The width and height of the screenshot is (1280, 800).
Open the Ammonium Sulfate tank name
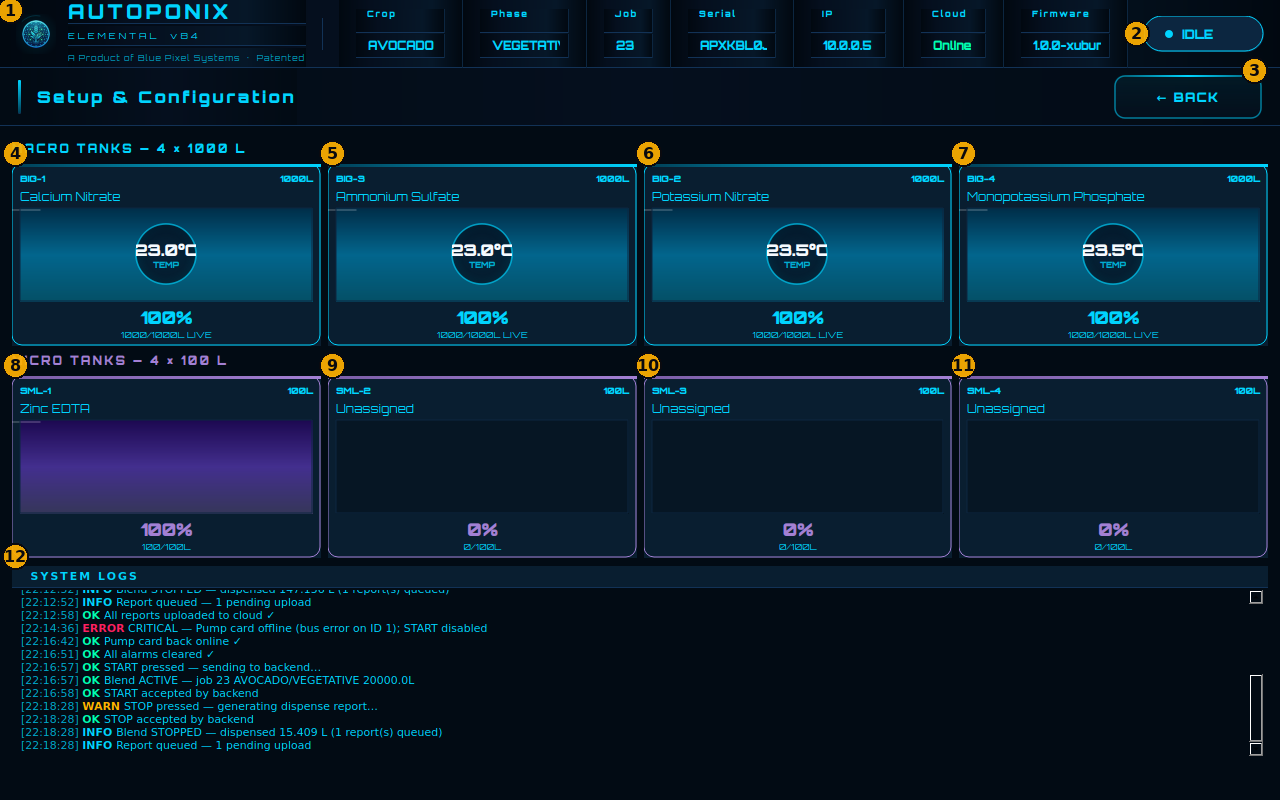point(398,197)
